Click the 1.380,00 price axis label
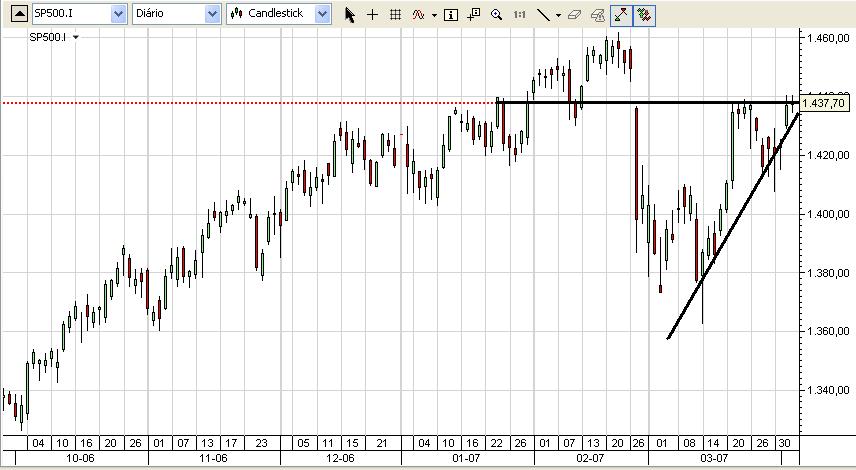This screenshot has width=856, height=470. click(x=828, y=272)
